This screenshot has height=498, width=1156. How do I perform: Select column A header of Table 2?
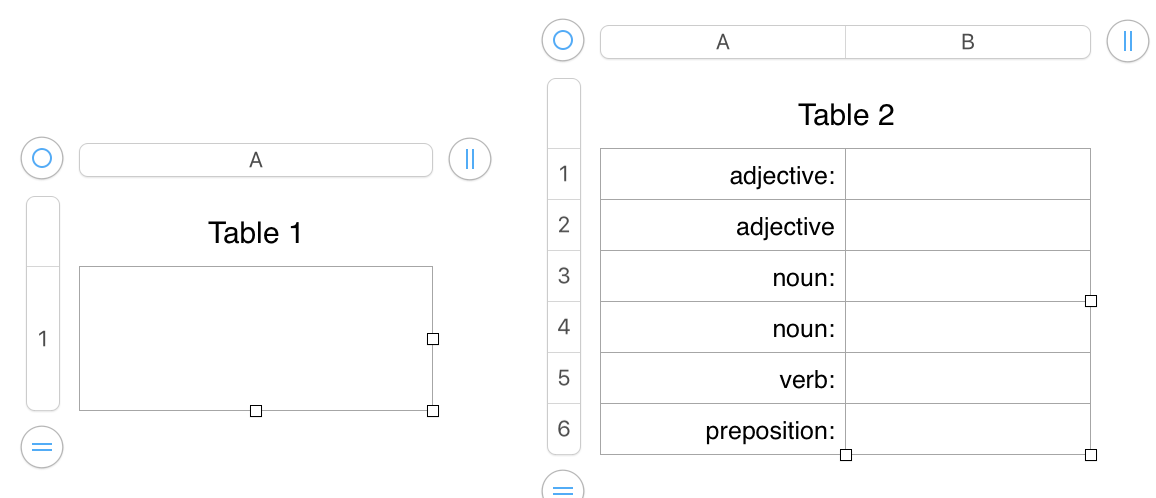click(722, 42)
